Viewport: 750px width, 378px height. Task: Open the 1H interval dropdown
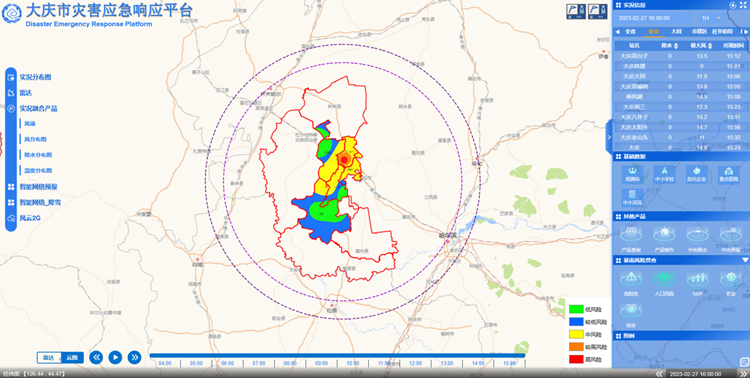pyautogui.click(x=711, y=18)
